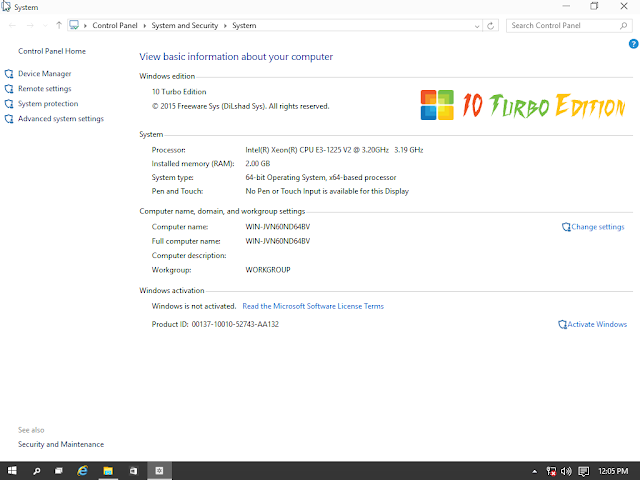Open Remote settings

point(44,89)
